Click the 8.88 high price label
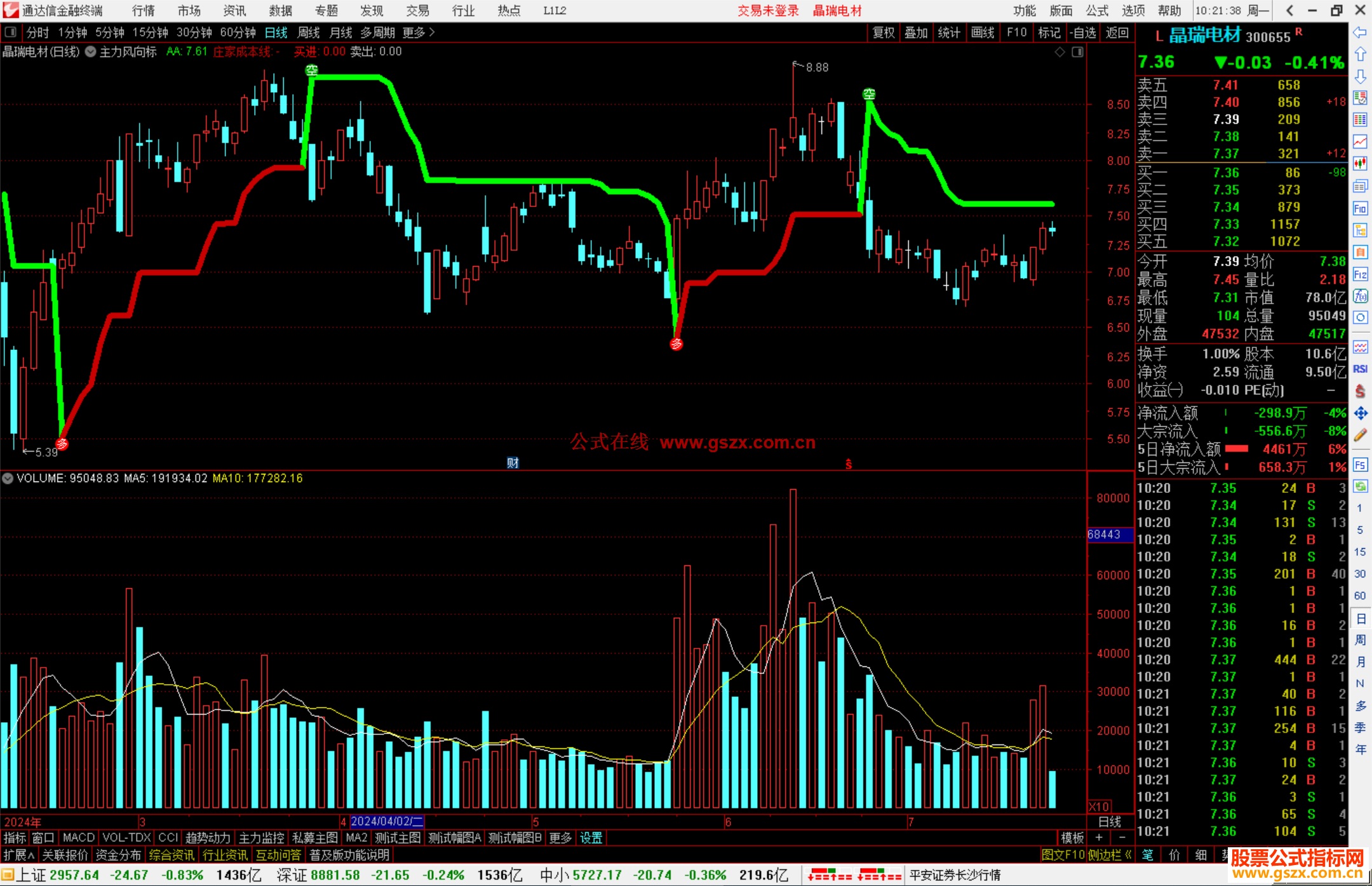Screen dimensions: 1372x886 817,67
